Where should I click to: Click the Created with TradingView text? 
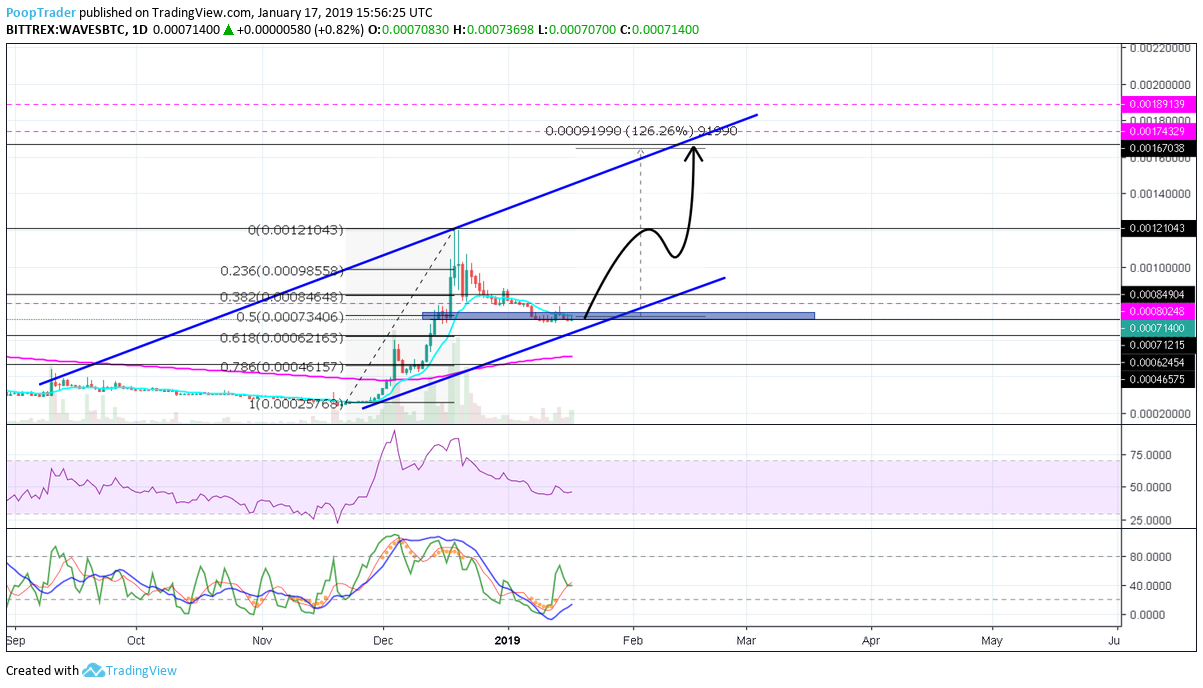point(91,670)
